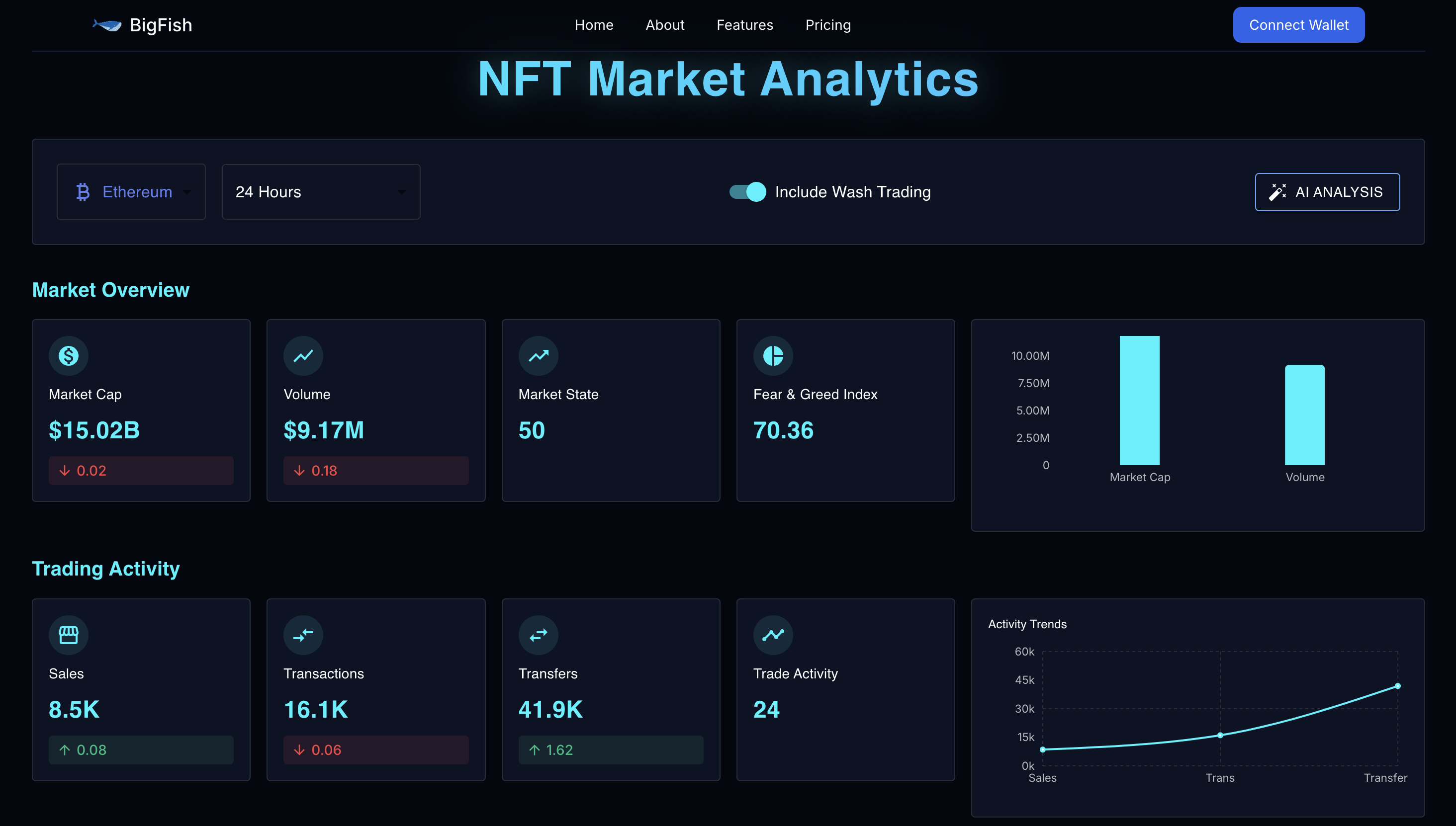Click the Fear & Greed pie chart icon
The height and width of the screenshot is (826, 1456).
(x=773, y=356)
